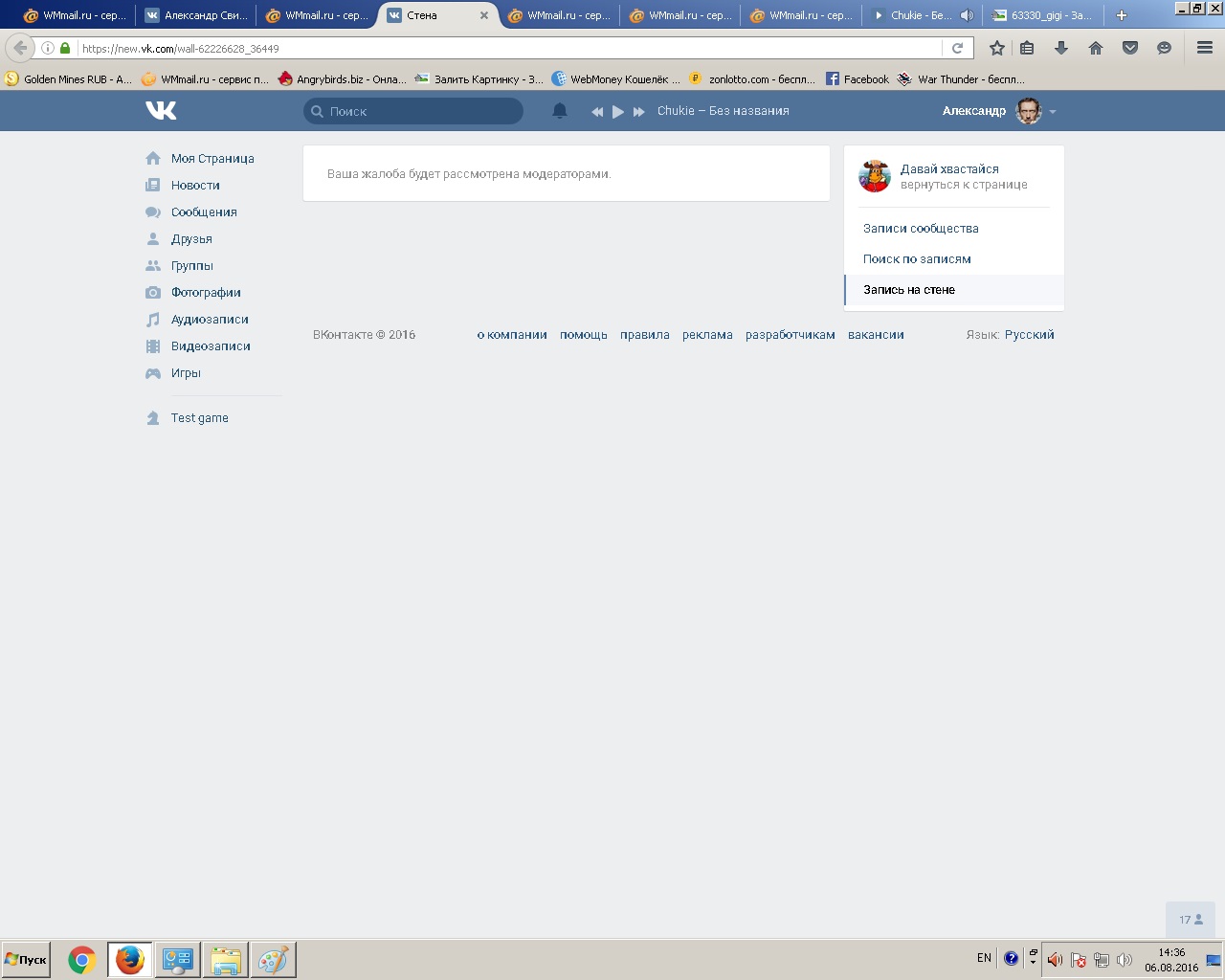Change language via Русский link
The height and width of the screenshot is (980, 1225).
1030,335
